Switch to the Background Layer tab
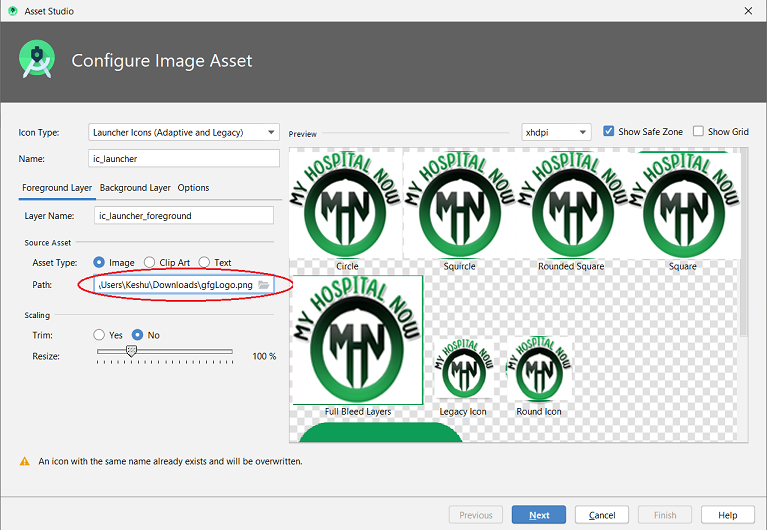Viewport: 767px width, 530px height. (135, 188)
